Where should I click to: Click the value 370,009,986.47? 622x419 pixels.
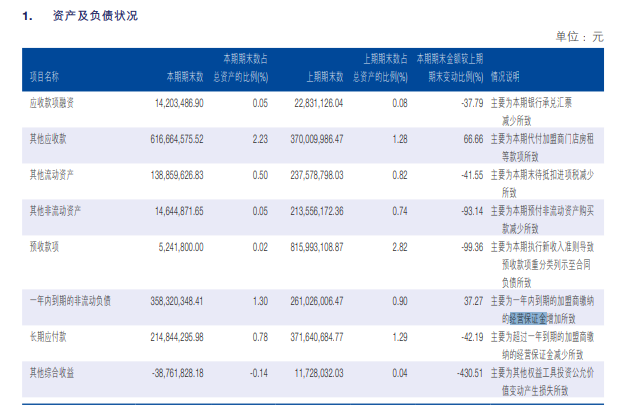click(317, 139)
